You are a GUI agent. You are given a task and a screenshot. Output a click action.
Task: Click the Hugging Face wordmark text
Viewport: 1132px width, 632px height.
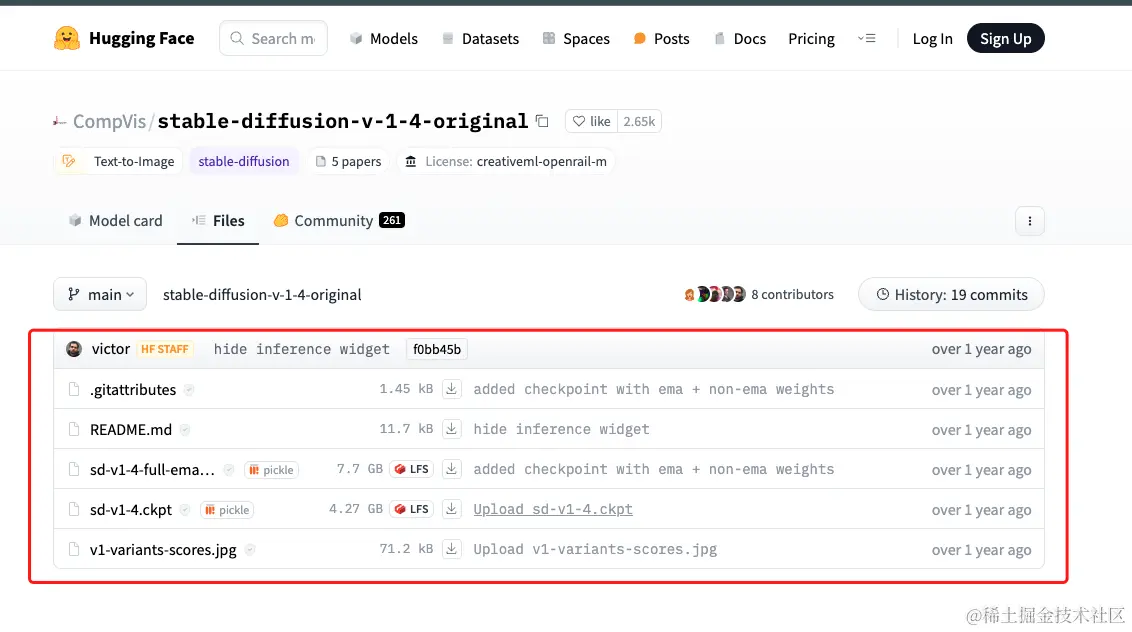tap(142, 38)
